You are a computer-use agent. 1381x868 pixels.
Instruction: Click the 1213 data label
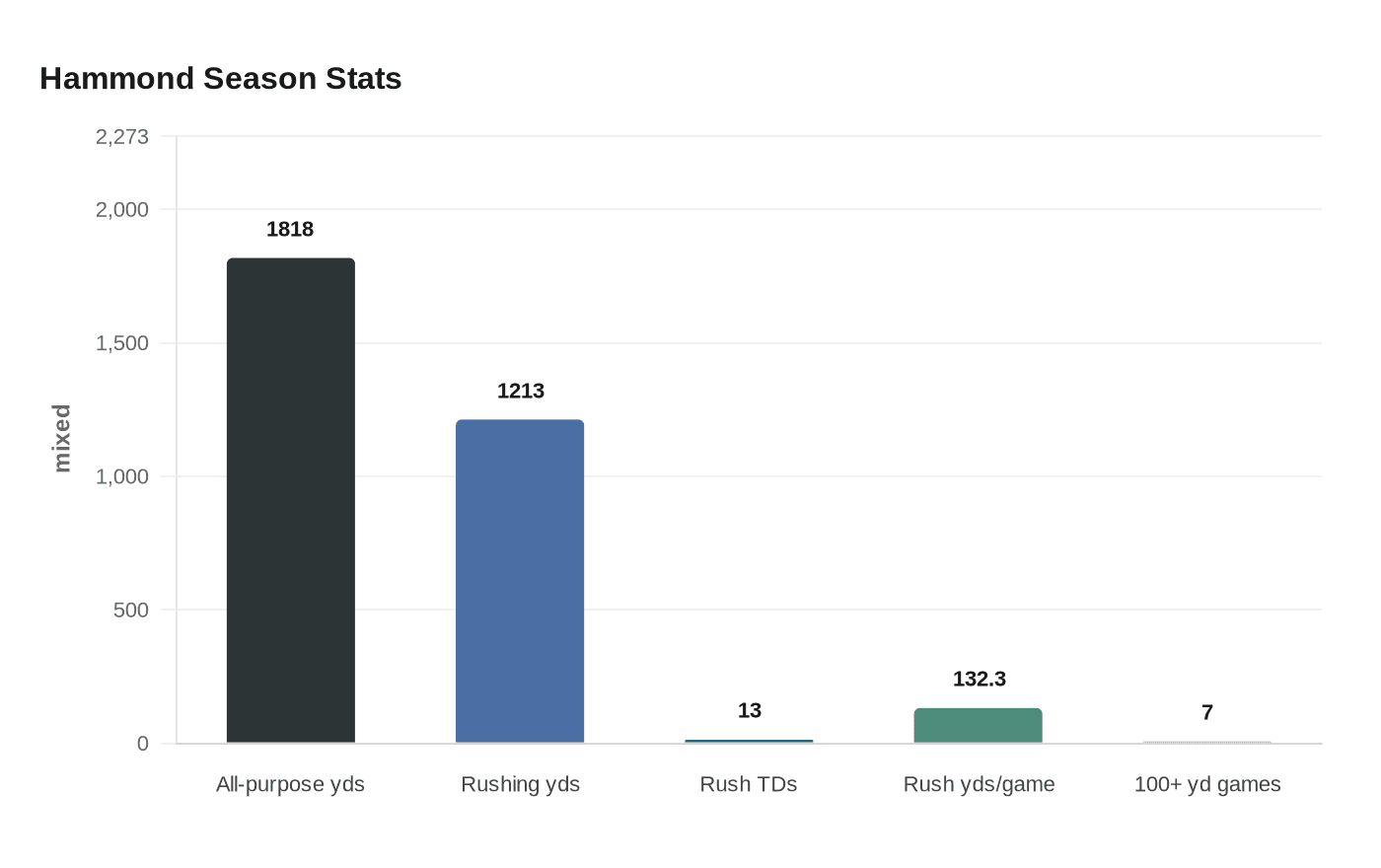click(520, 391)
